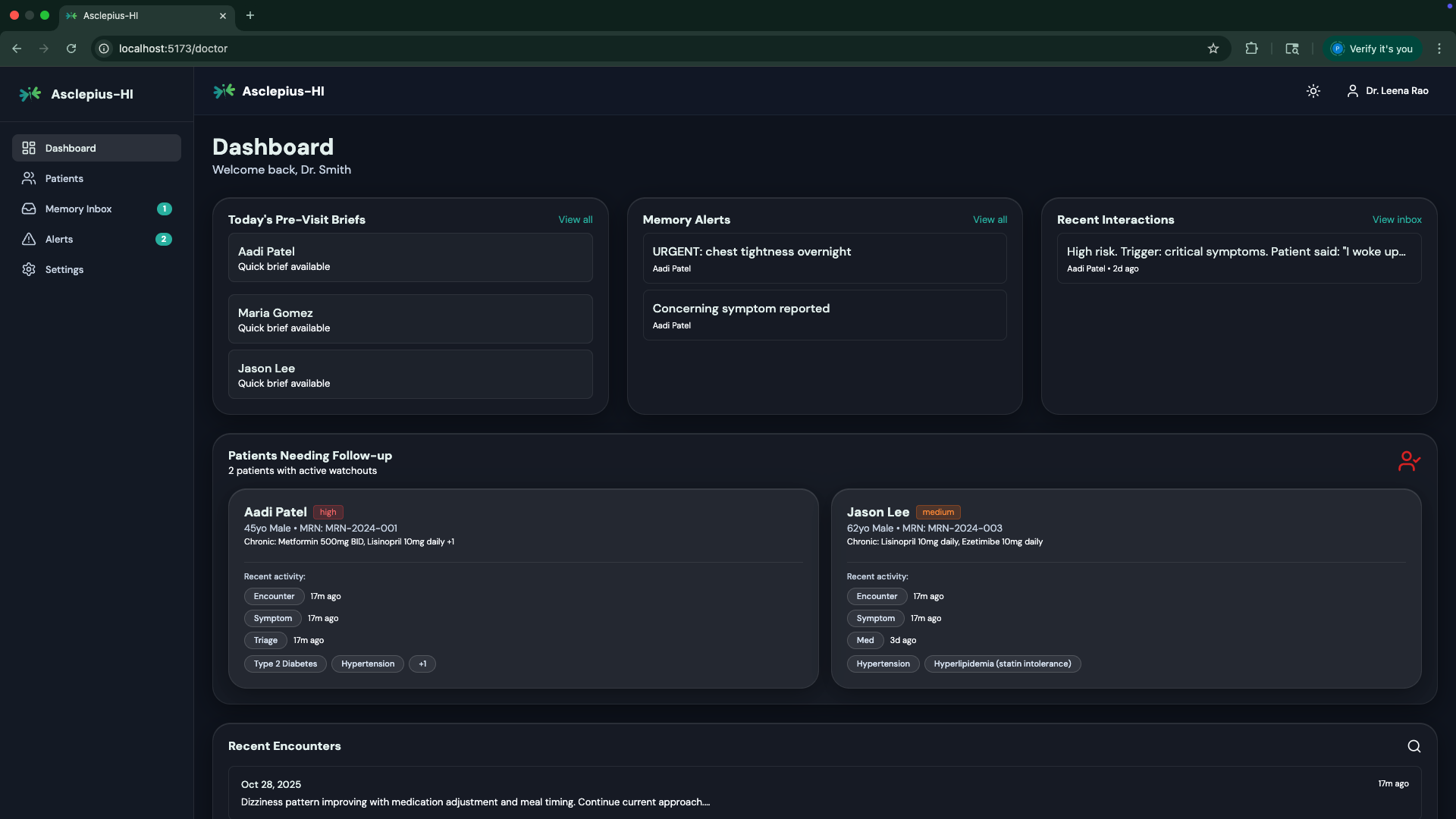Open Settings via the gear icon

pos(29,269)
